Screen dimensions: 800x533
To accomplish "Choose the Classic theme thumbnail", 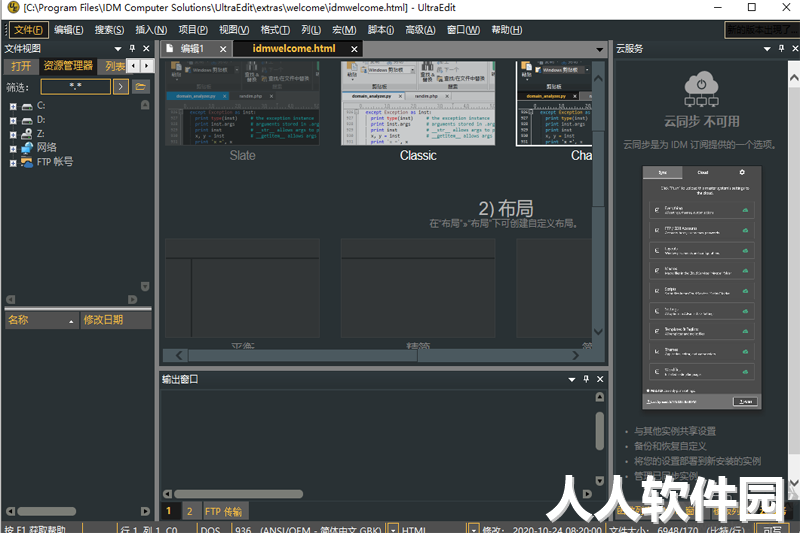I will click(x=418, y=104).
